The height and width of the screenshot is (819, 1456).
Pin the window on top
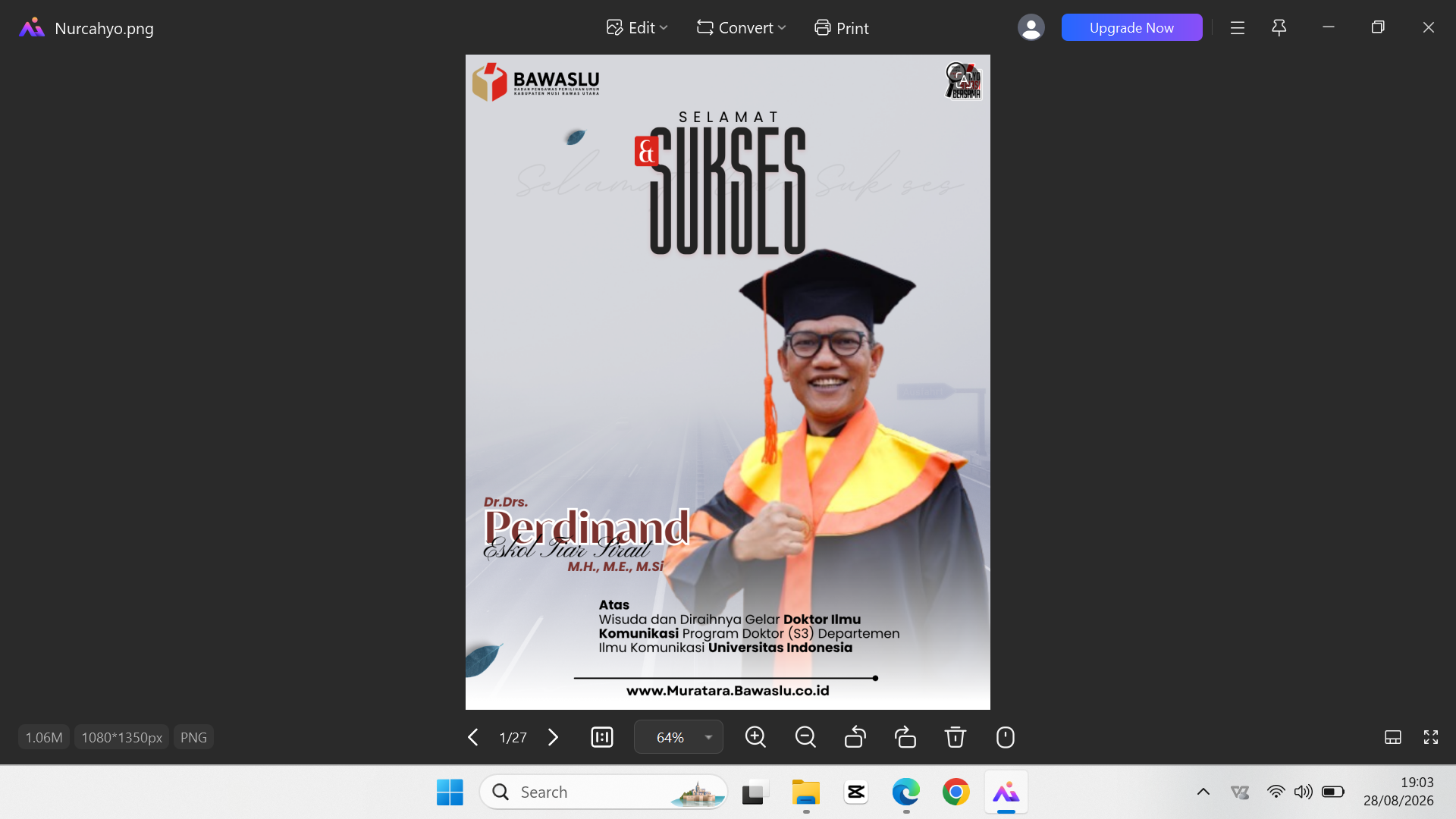point(1279,28)
